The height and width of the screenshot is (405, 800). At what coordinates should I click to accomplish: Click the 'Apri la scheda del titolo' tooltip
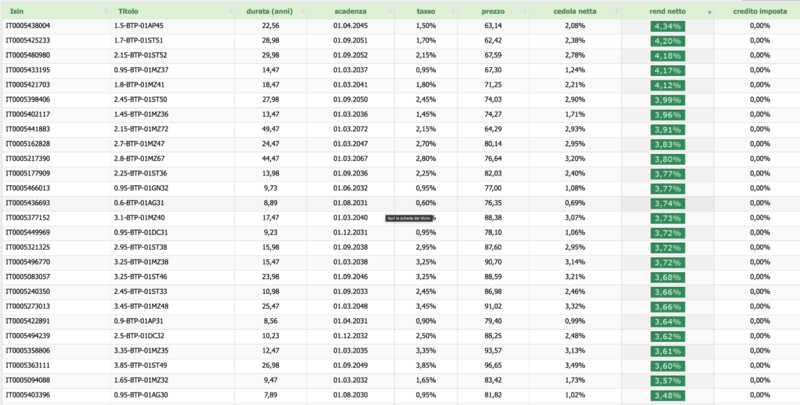(x=407, y=220)
